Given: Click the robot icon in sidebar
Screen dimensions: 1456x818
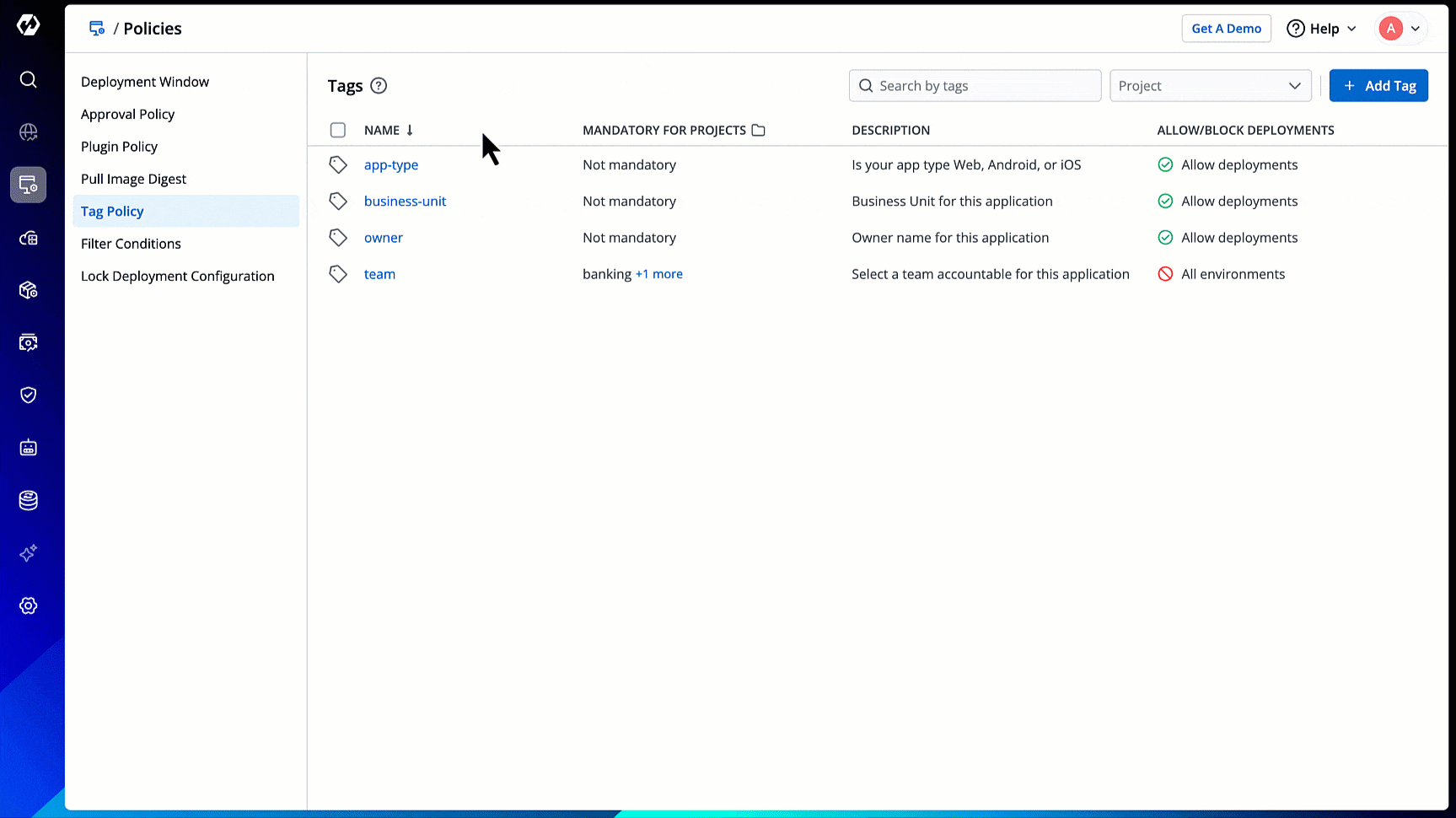Looking at the screenshot, I should pyautogui.click(x=28, y=448).
